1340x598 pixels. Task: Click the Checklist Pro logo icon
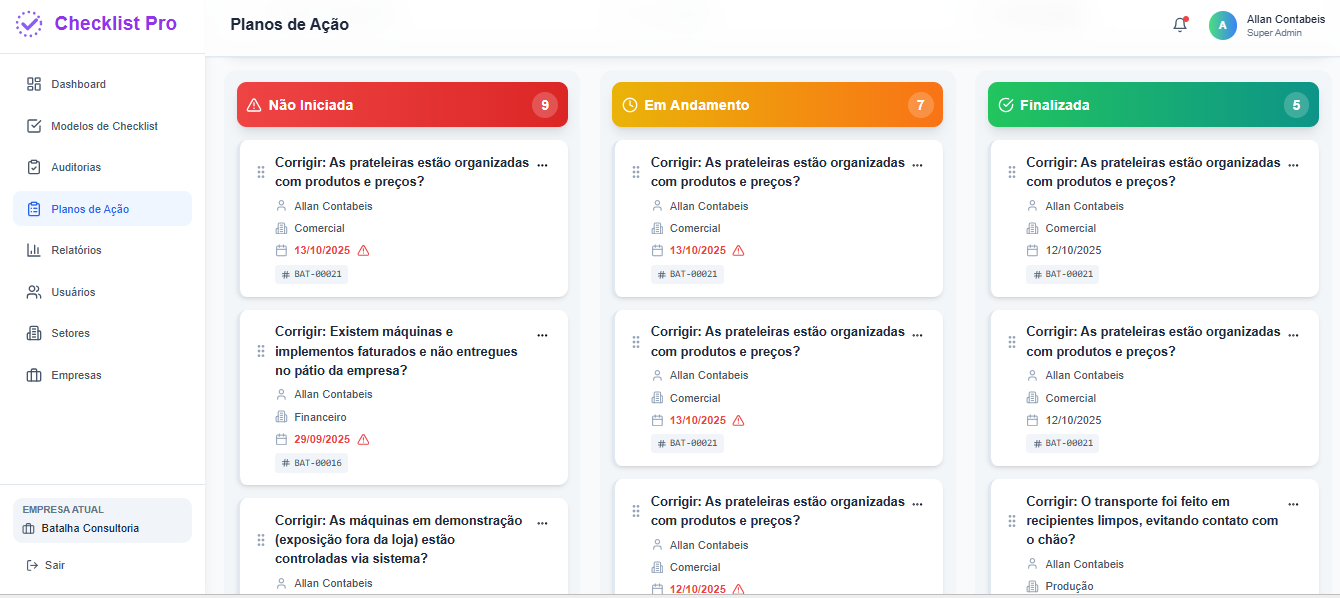click(30, 24)
